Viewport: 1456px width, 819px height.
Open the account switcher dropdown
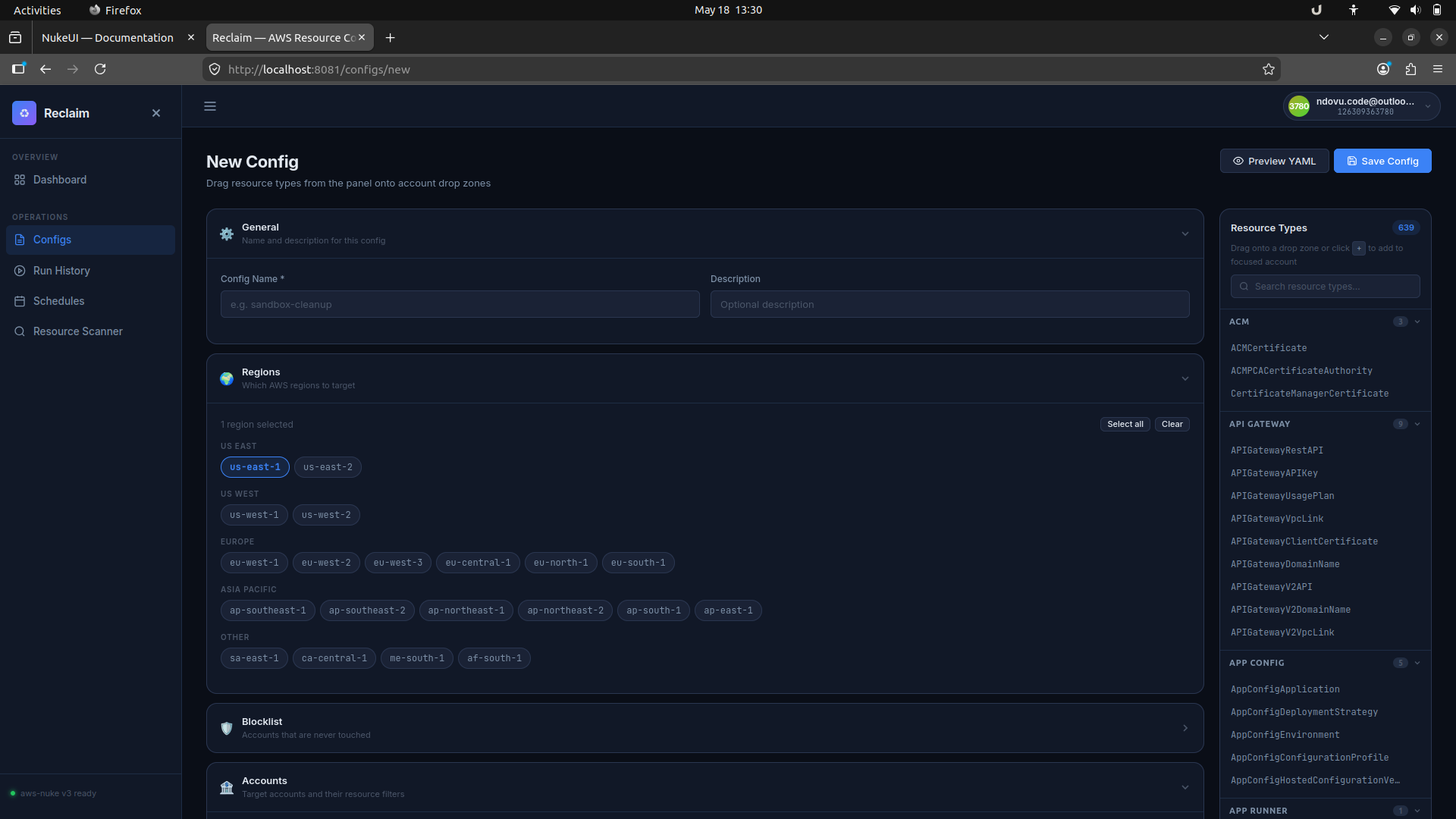pyautogui.click(x=1361, y=106)
